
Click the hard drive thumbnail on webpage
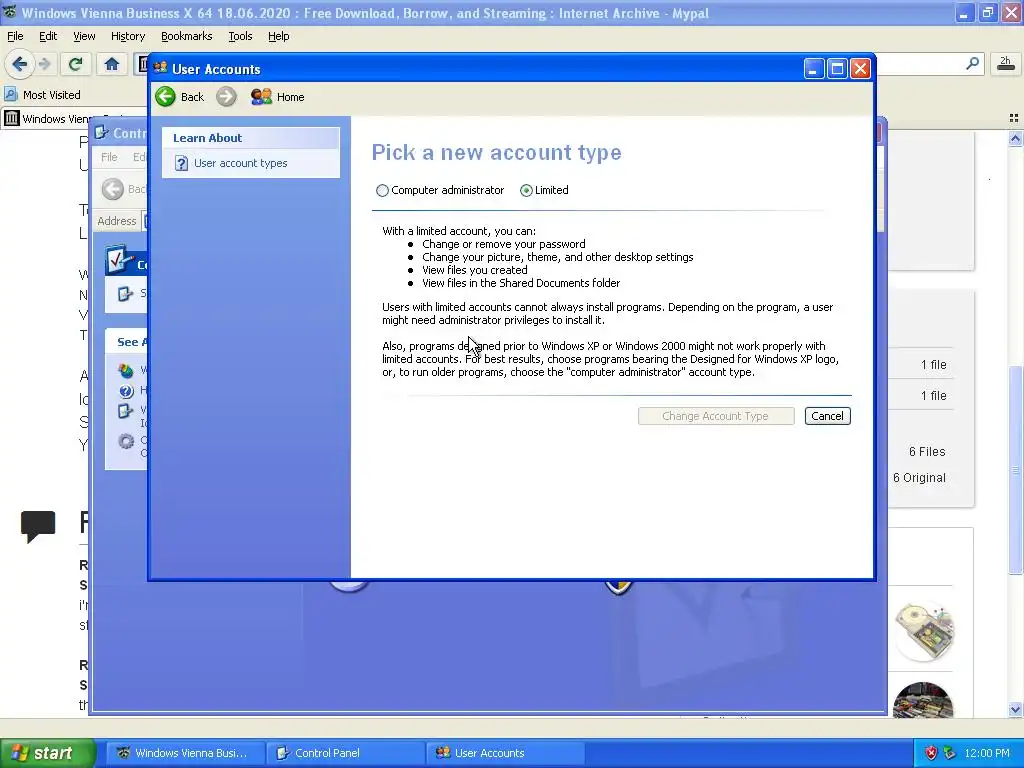[x=923, y=630]
